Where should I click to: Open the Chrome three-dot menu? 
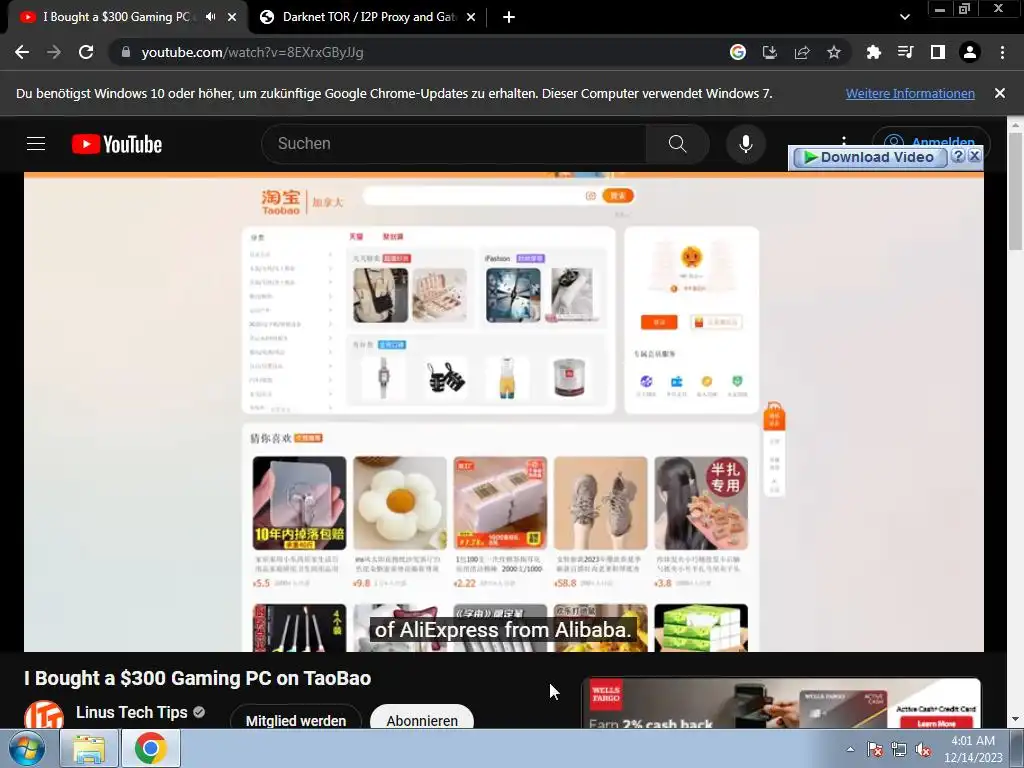1002,52
